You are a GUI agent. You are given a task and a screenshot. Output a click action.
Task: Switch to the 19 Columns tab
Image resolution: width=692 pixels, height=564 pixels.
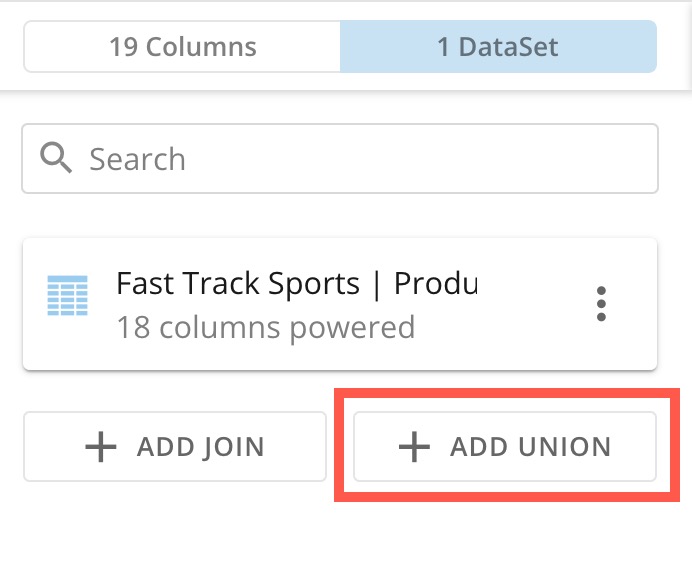coord(182,47)
